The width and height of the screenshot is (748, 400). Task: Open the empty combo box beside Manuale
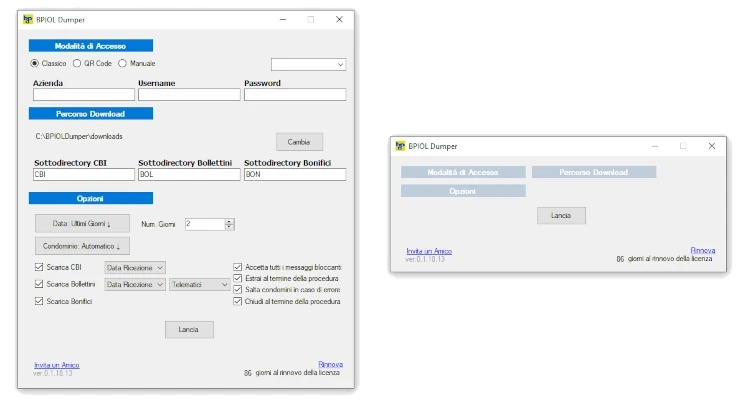[x=308, y=64]
